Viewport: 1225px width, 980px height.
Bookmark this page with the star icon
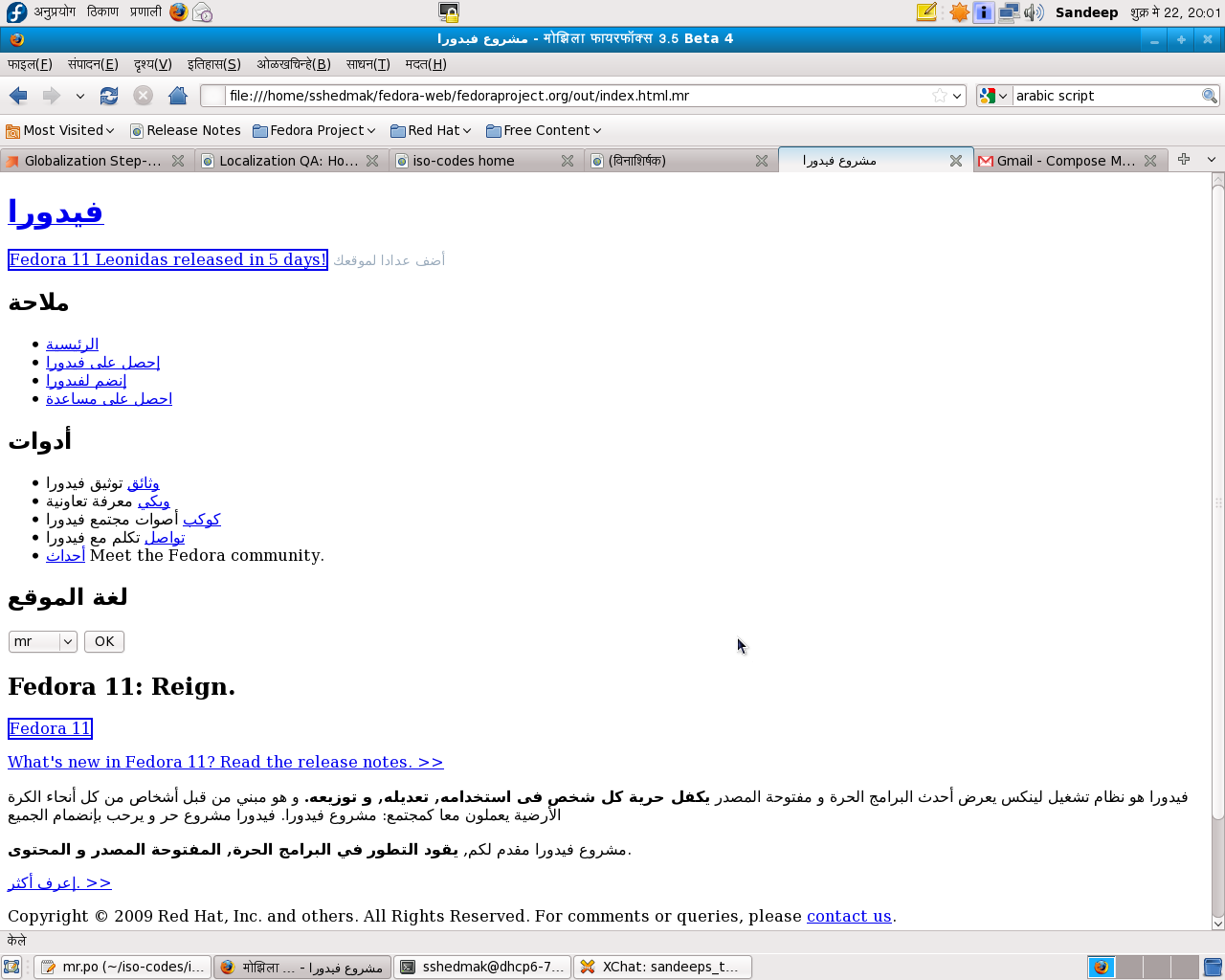[x=940, y=96]
